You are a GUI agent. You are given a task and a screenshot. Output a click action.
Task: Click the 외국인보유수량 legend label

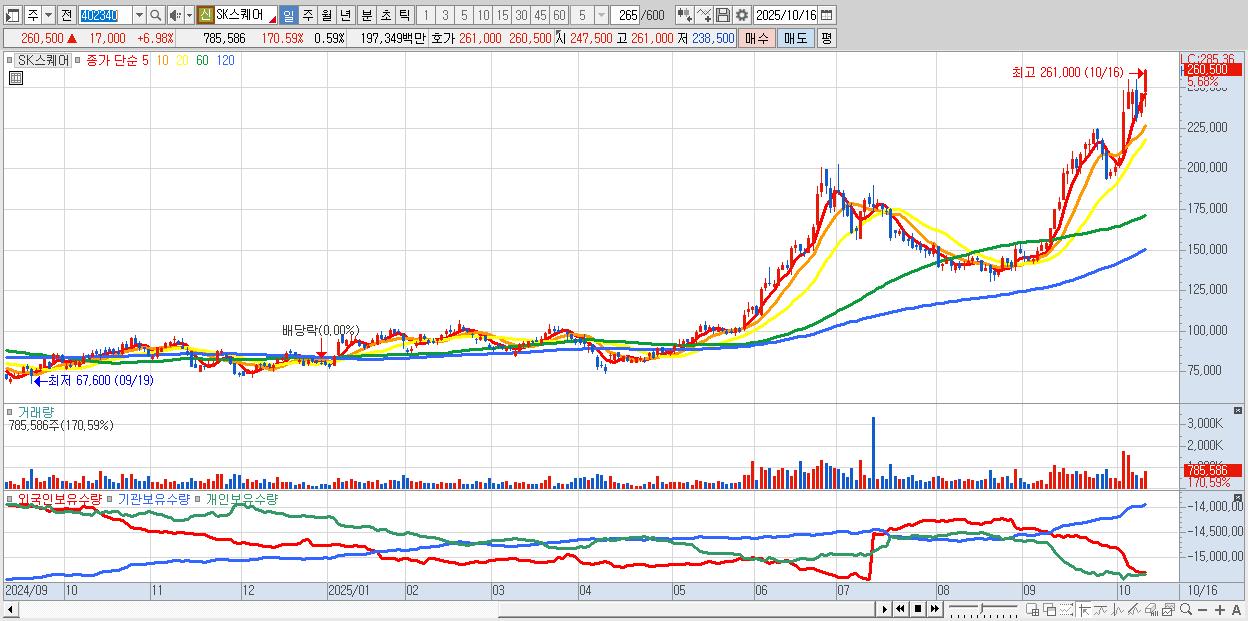coord(59,498)
